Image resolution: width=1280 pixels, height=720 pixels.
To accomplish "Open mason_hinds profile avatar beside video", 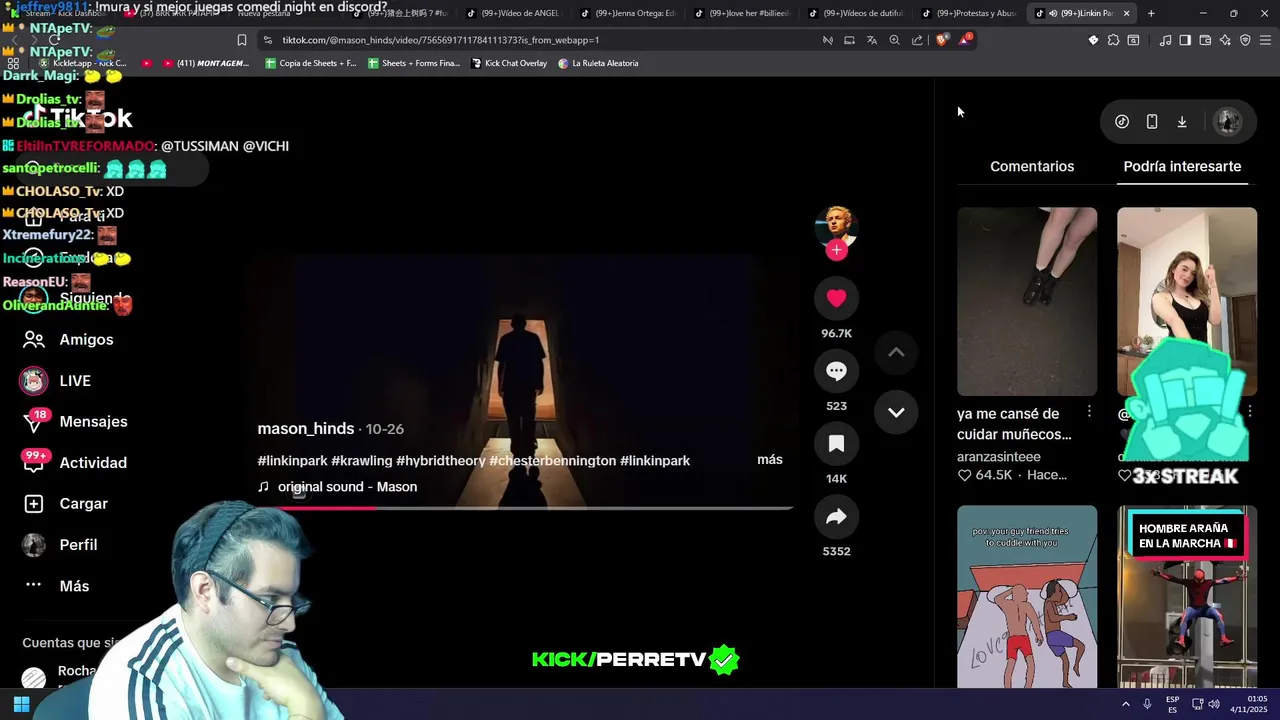I will 836,227.
